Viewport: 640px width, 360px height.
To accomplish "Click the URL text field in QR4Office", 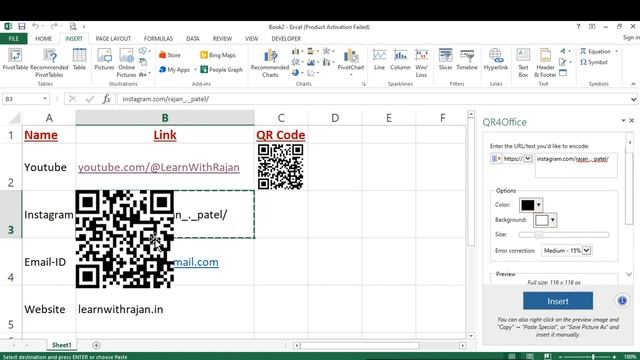I will pos(576,165).
